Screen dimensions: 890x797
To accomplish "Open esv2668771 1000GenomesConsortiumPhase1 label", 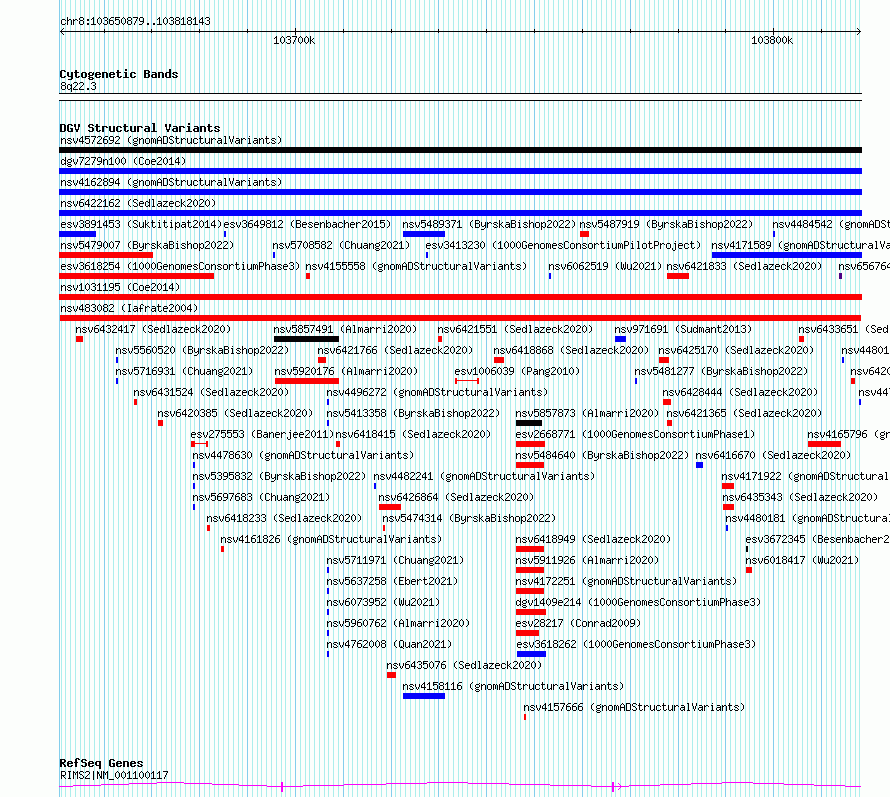I will [x=635, y=434].
